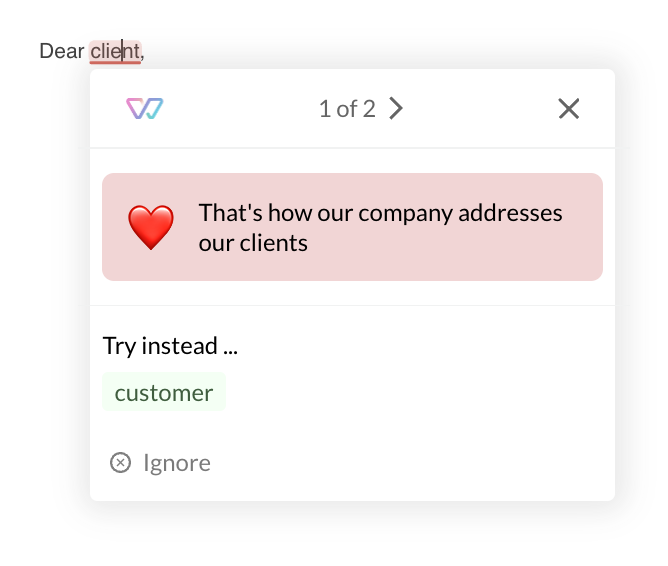Click the "Try instead ..." label

(170, 346)
